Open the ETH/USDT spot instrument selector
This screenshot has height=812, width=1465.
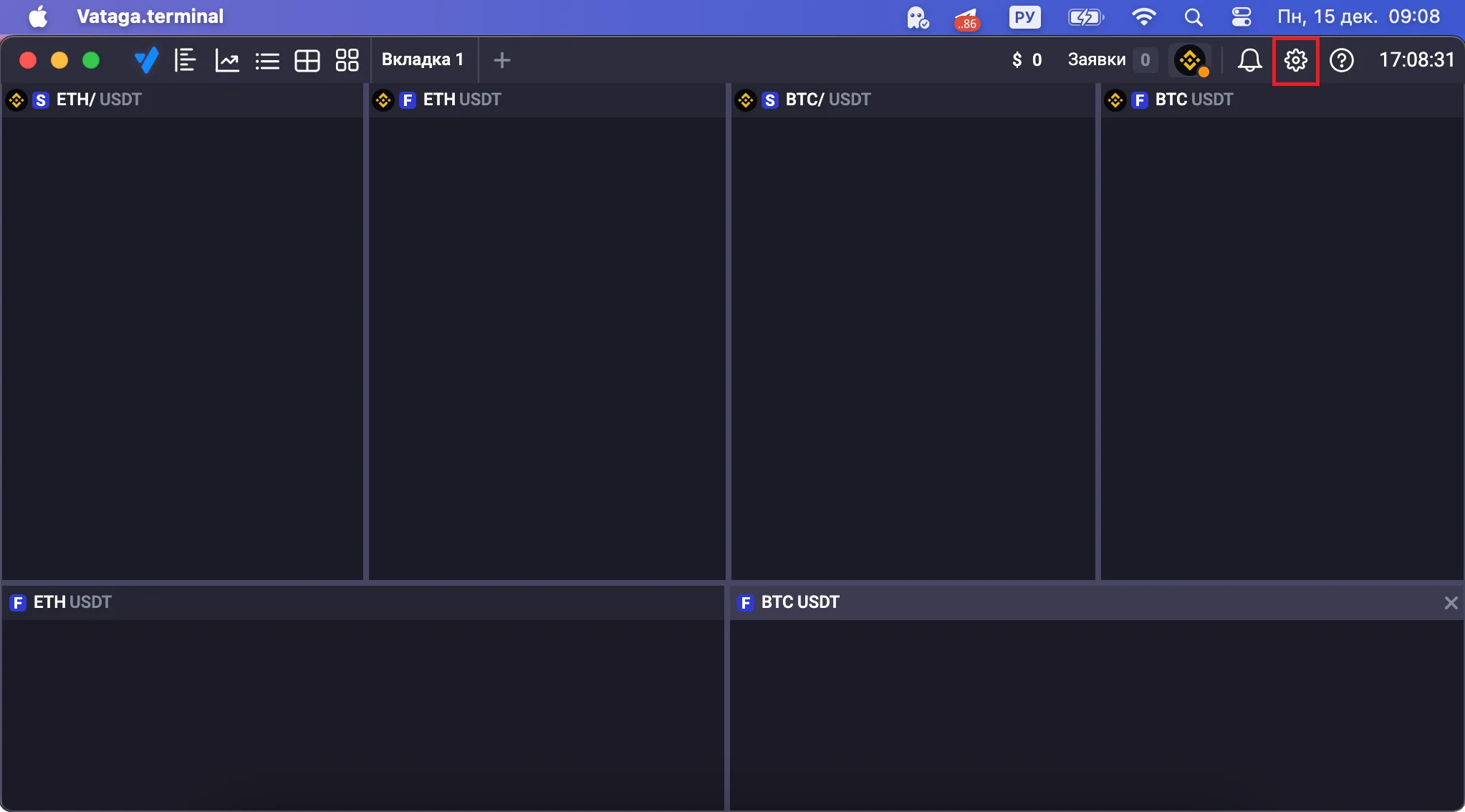pos(98,100)
